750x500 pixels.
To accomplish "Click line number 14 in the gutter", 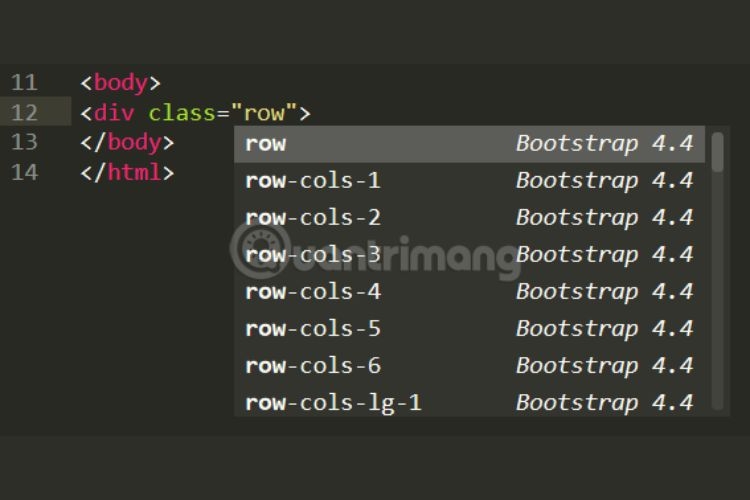I will (24, 172).
